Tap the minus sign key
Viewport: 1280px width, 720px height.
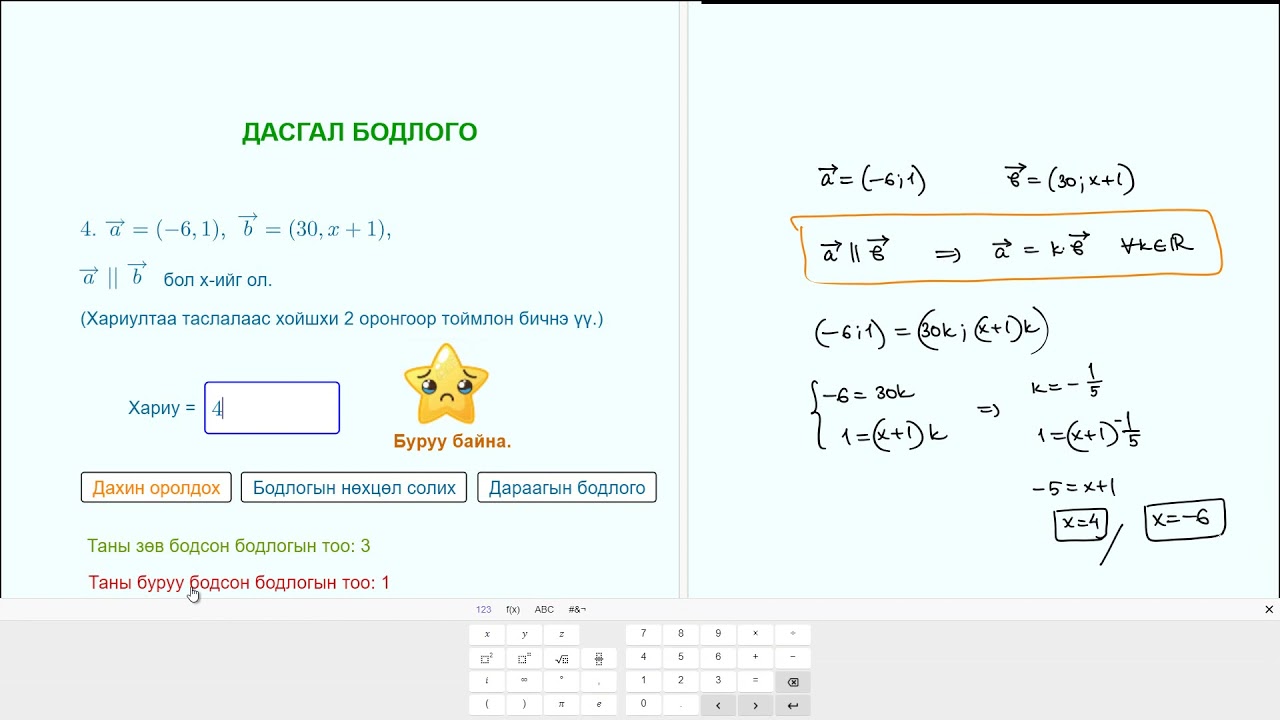tap(793, 657)
